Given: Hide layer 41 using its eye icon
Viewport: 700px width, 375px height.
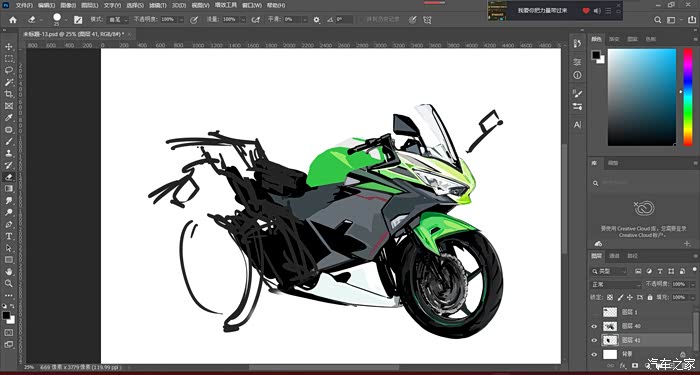Looking at the screenshot, I should [x=594, y=340].
